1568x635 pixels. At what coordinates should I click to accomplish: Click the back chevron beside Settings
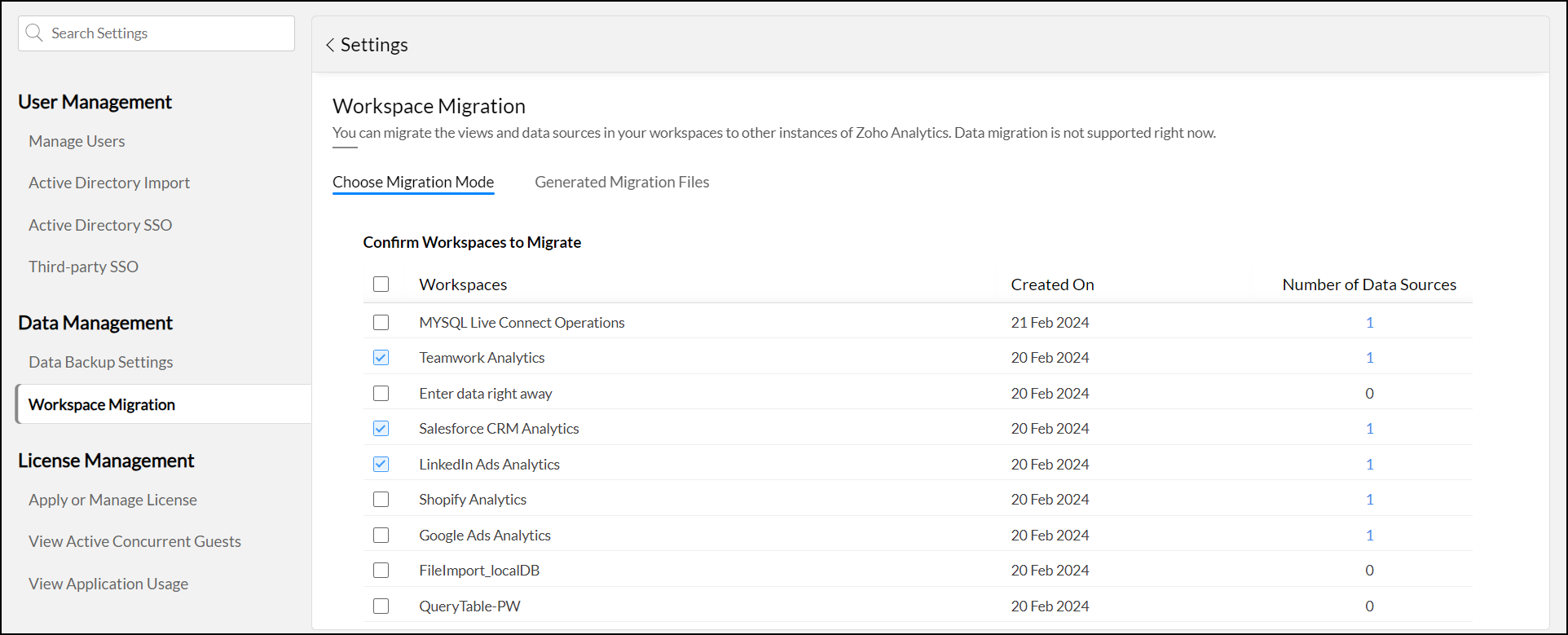click(x=330, y=46)
